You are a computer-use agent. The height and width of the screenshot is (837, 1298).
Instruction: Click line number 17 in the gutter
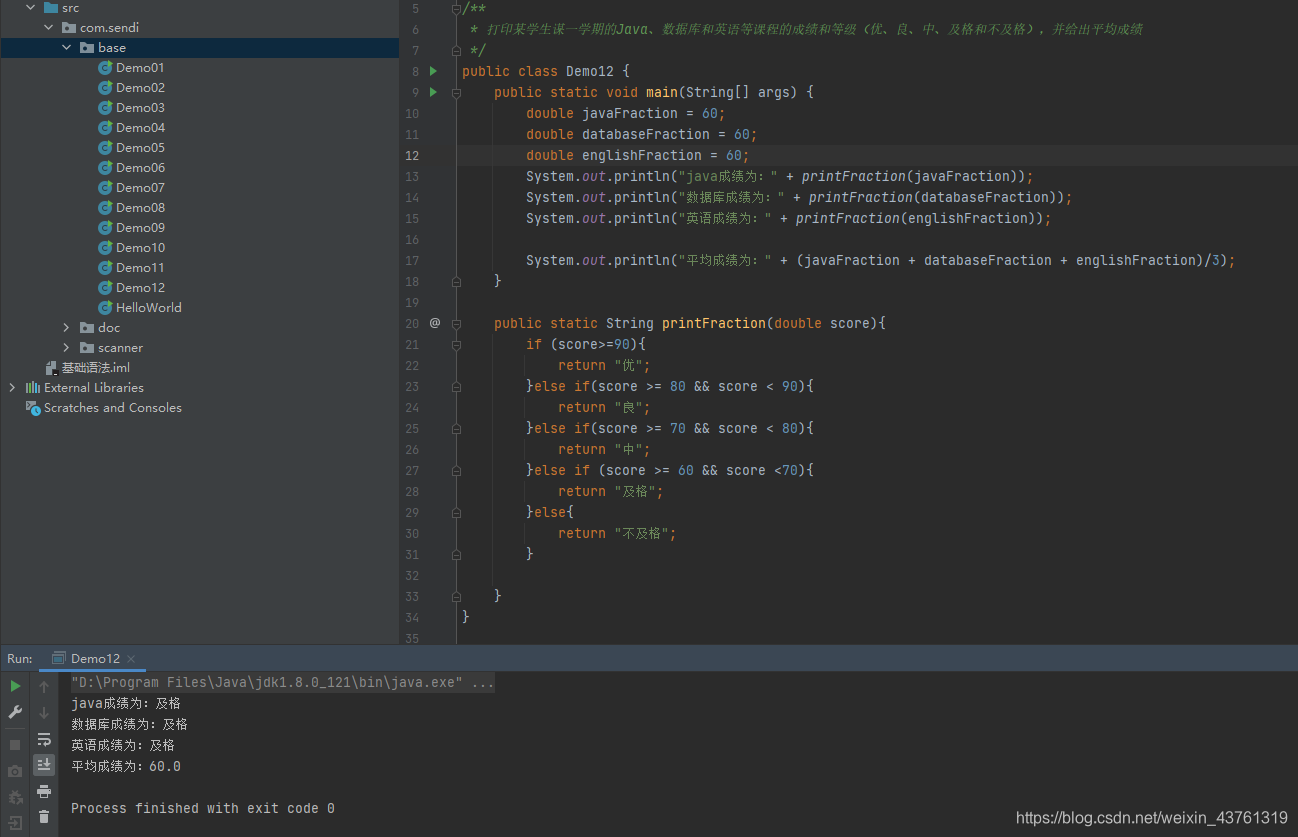tap(413, 260)
